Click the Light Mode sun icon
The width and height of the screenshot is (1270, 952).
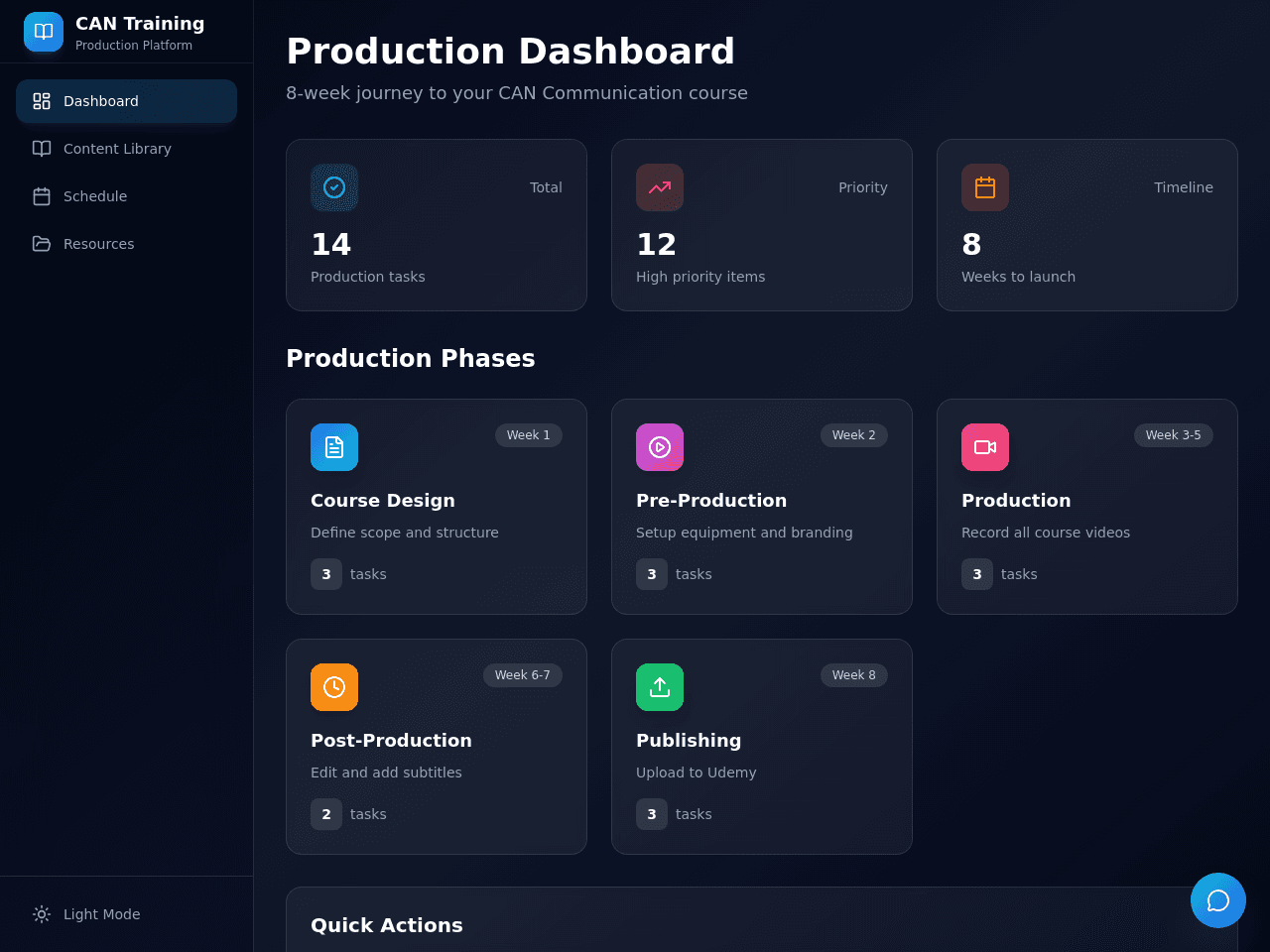click(42, 914)
